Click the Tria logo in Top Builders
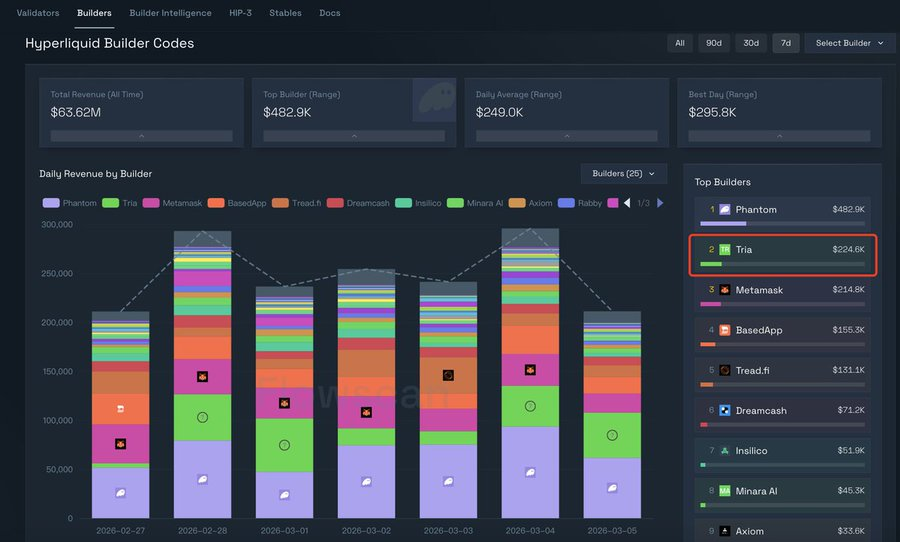 pos(725,249)
